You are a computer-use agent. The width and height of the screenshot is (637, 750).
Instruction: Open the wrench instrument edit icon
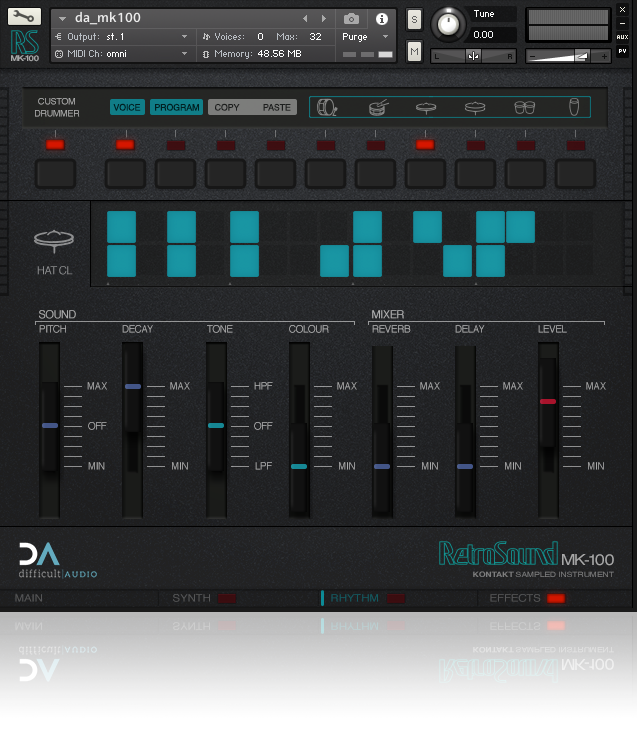point(24,17)
